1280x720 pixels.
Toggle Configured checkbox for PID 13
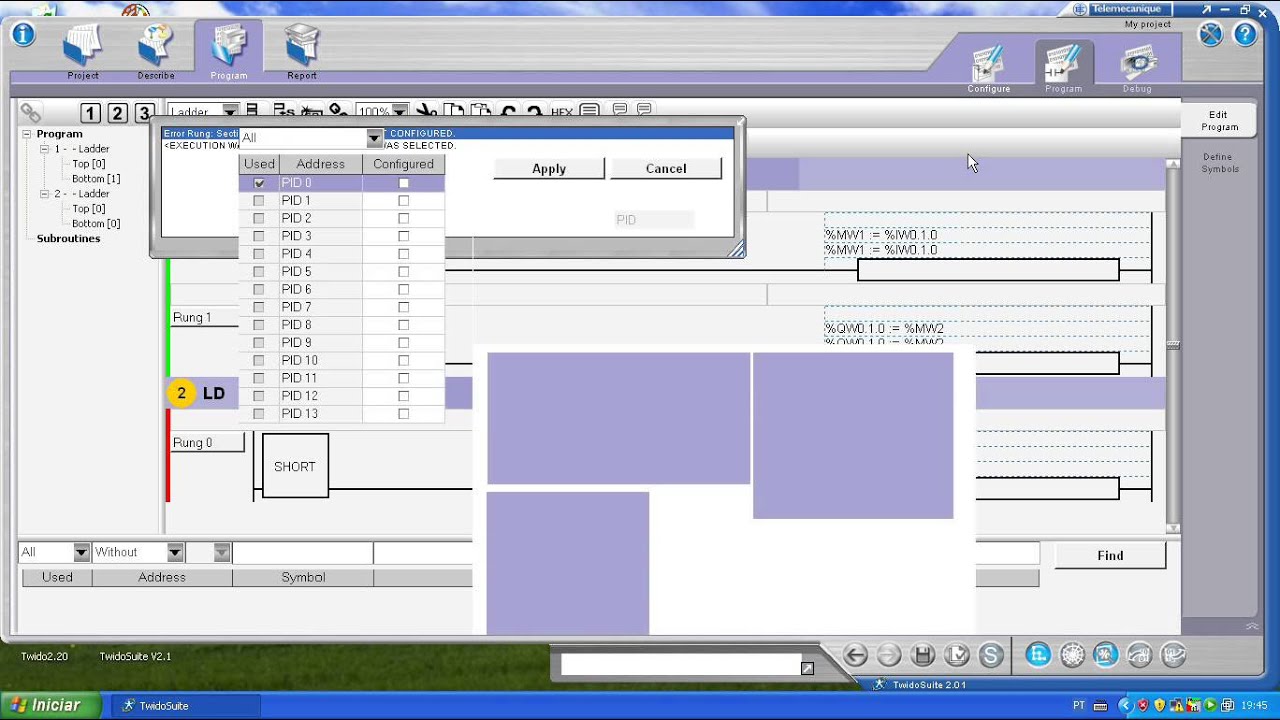(404, 414)
